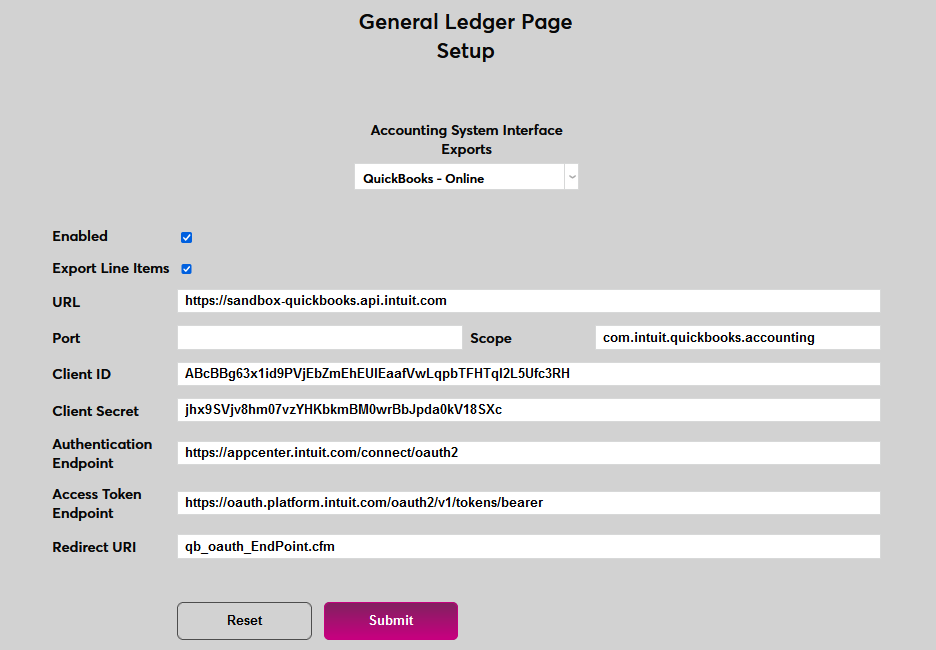Click the empty Port input field
This screenshot has height=650, width=936.
[x=319, y=338]
